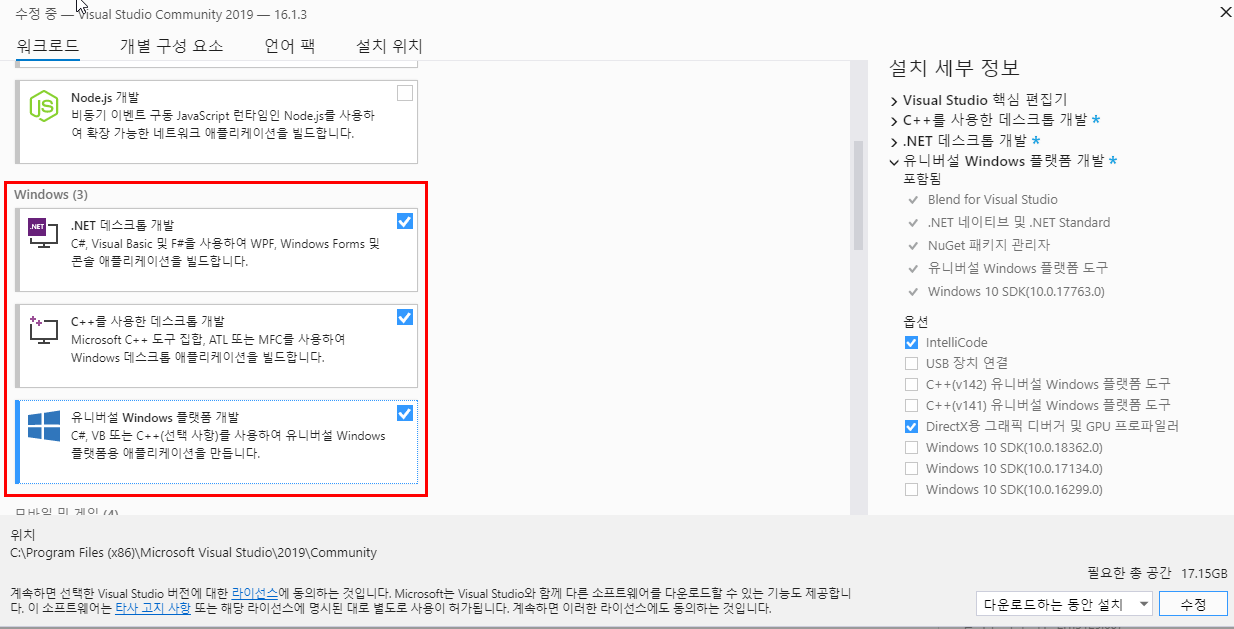Viewport: 1234px width, 629px height.
Task: Uncheck the 유니버설 Windows 플랫폼 개발 workload checkbox
Action: coord(405,413)
